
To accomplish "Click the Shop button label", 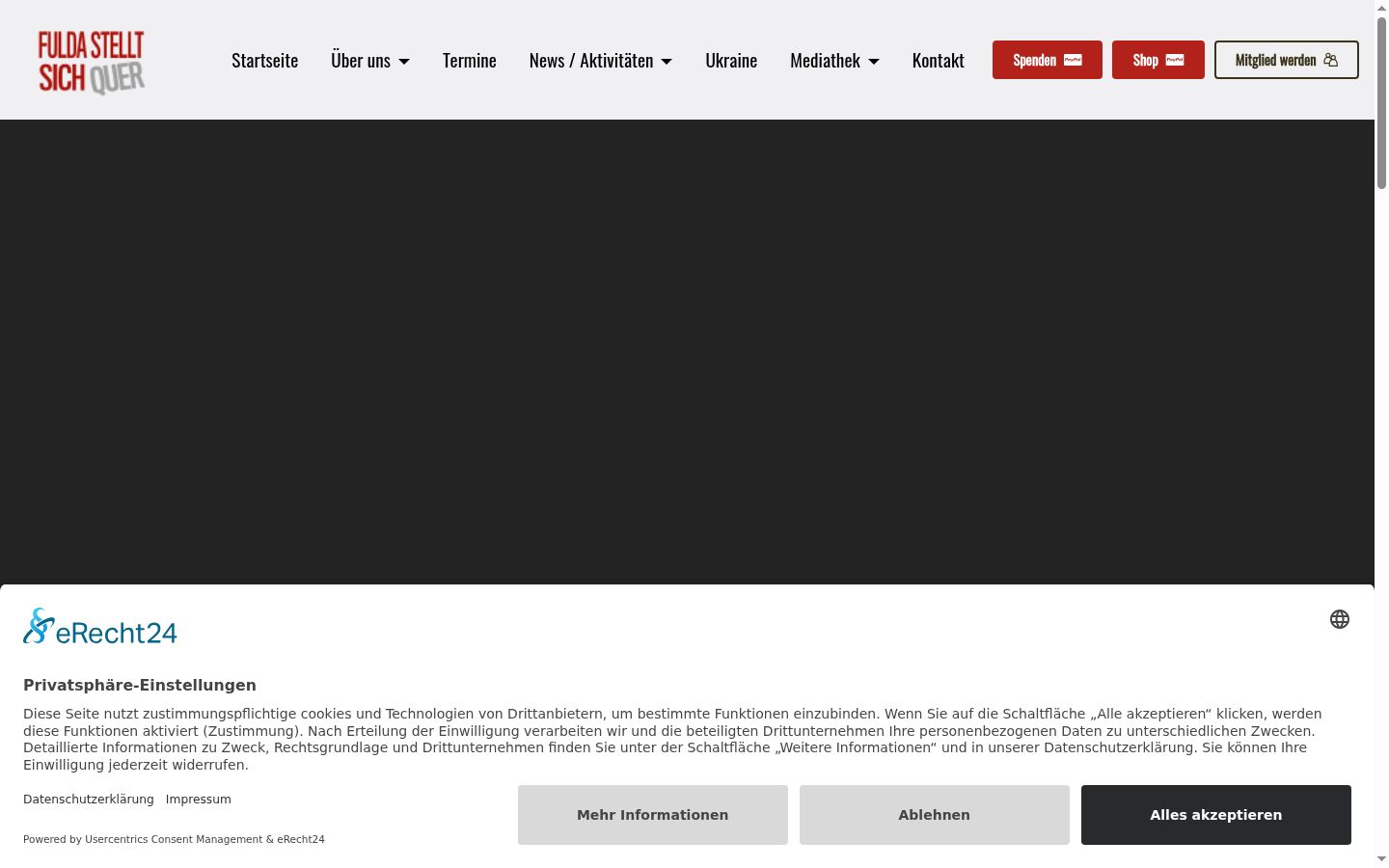I will click(x=1145, y=60).
